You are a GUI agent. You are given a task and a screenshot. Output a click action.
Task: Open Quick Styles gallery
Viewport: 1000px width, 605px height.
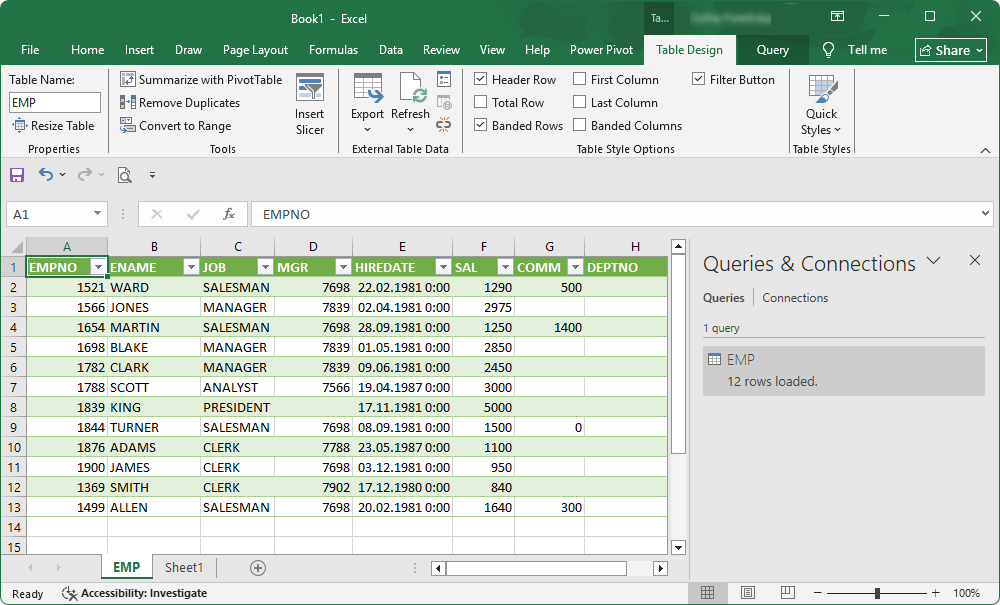click(x=821, y=105)
